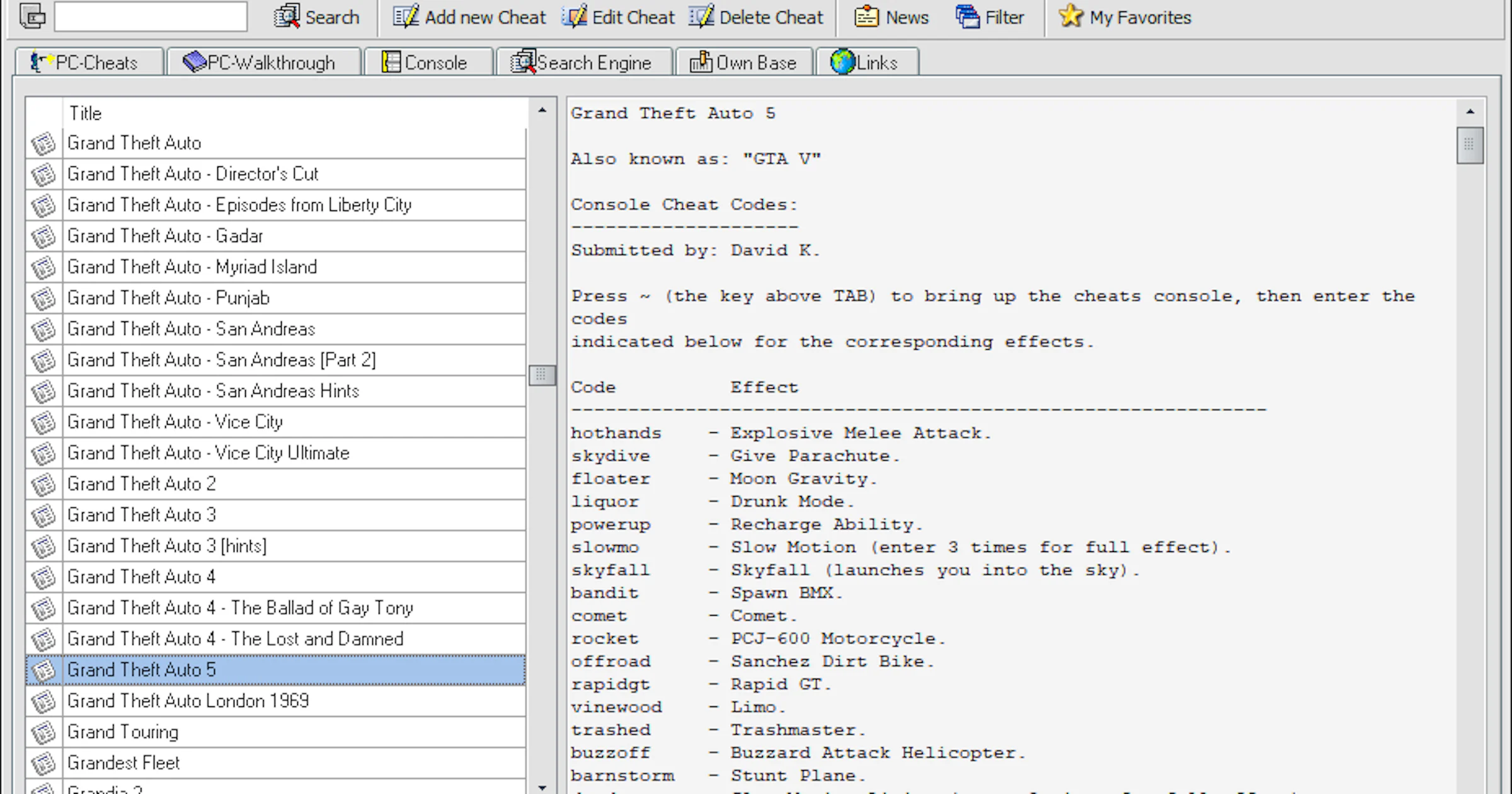The image size is (1512, 794).
Task: Click the Grand Theft Auto 4 entry icon
Action: tap(43, 577)
